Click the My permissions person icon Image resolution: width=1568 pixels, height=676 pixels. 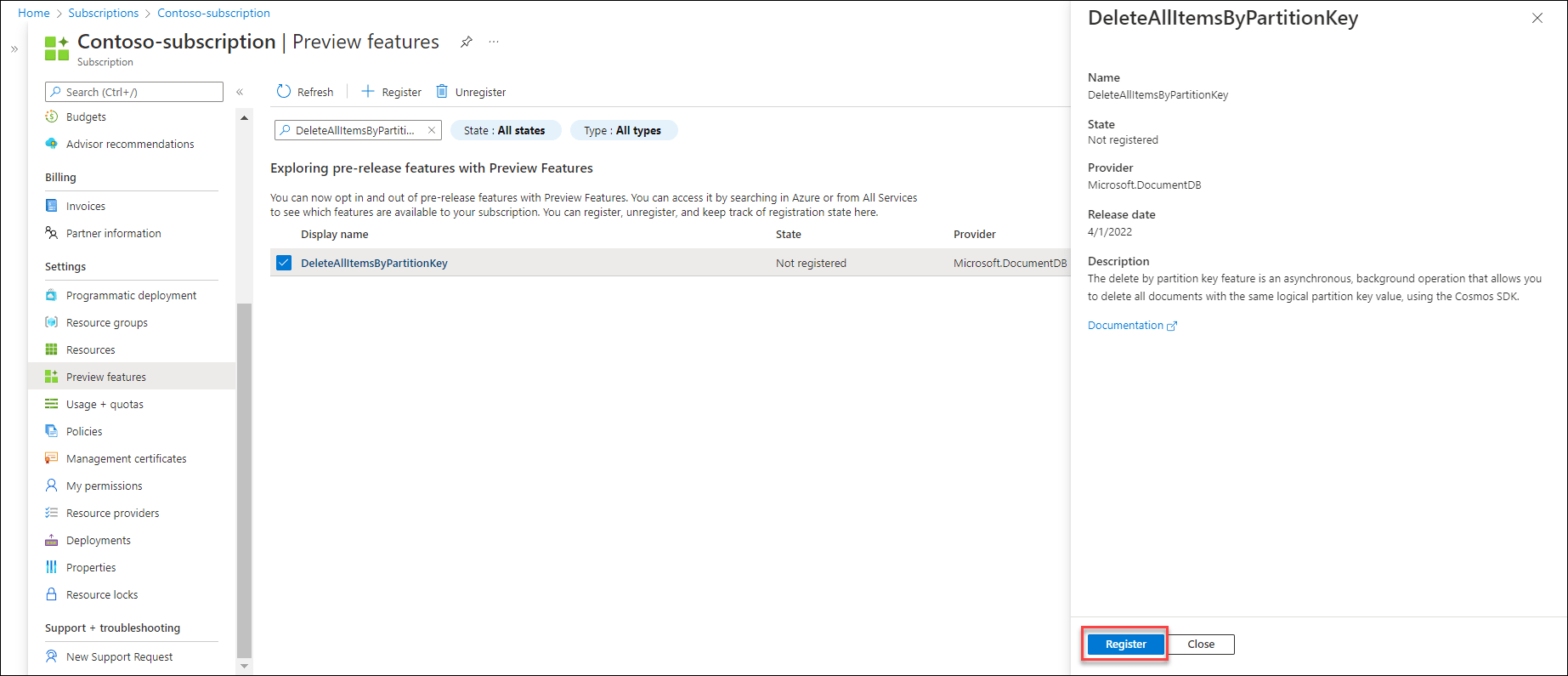(52, 486)
